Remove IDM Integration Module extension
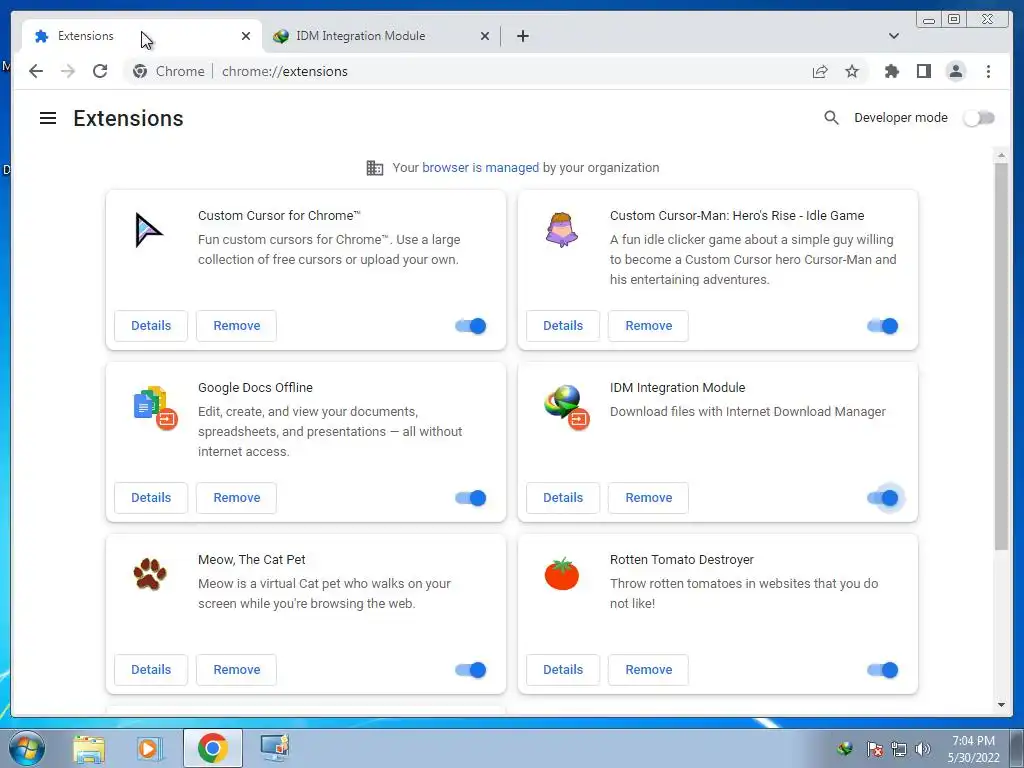The height and width of the screenshot is (768, 1024). (648, 498)
